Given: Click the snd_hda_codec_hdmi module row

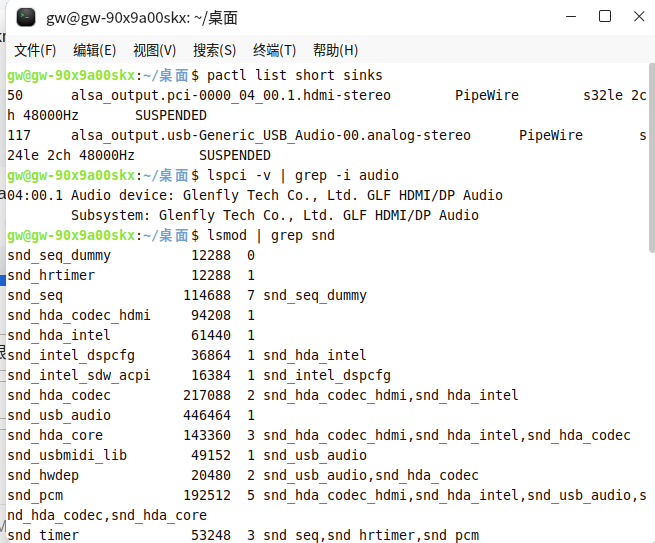Looking at the screenshot, I should point(131,315).
